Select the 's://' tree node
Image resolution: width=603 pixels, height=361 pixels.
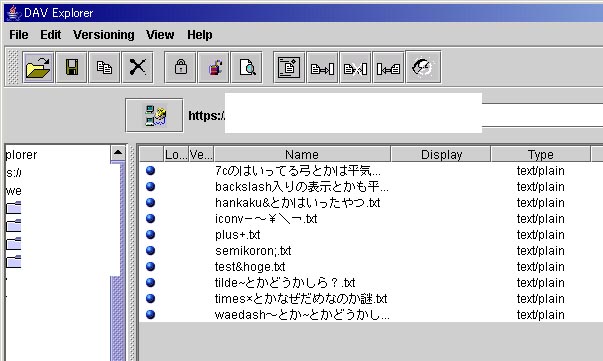[x=14, y=173]
